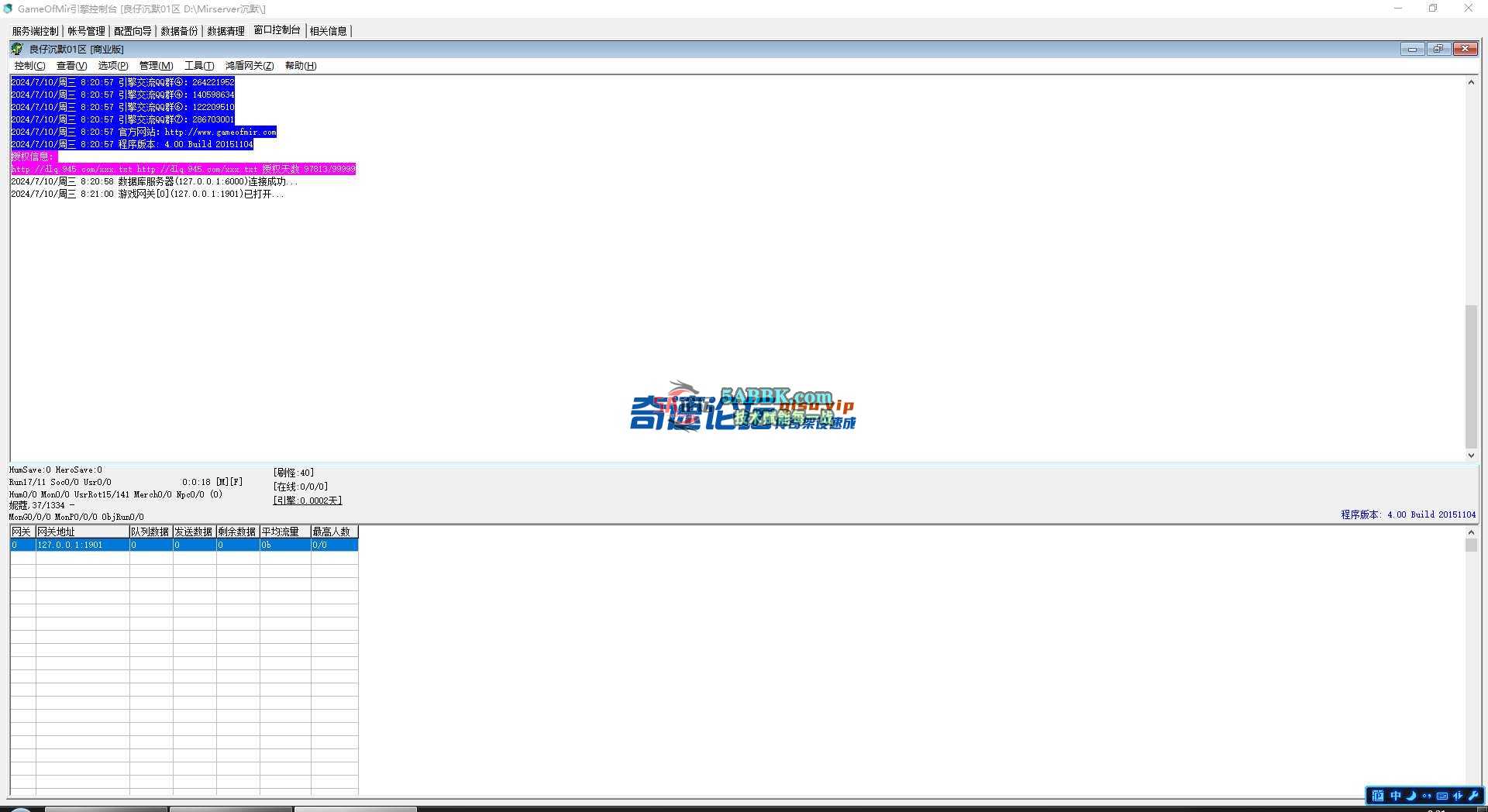The width and height of the screenshot is (1488, 812).
Task: Switch to the 服务端控制 tab
Action: (x=35, y=31)
